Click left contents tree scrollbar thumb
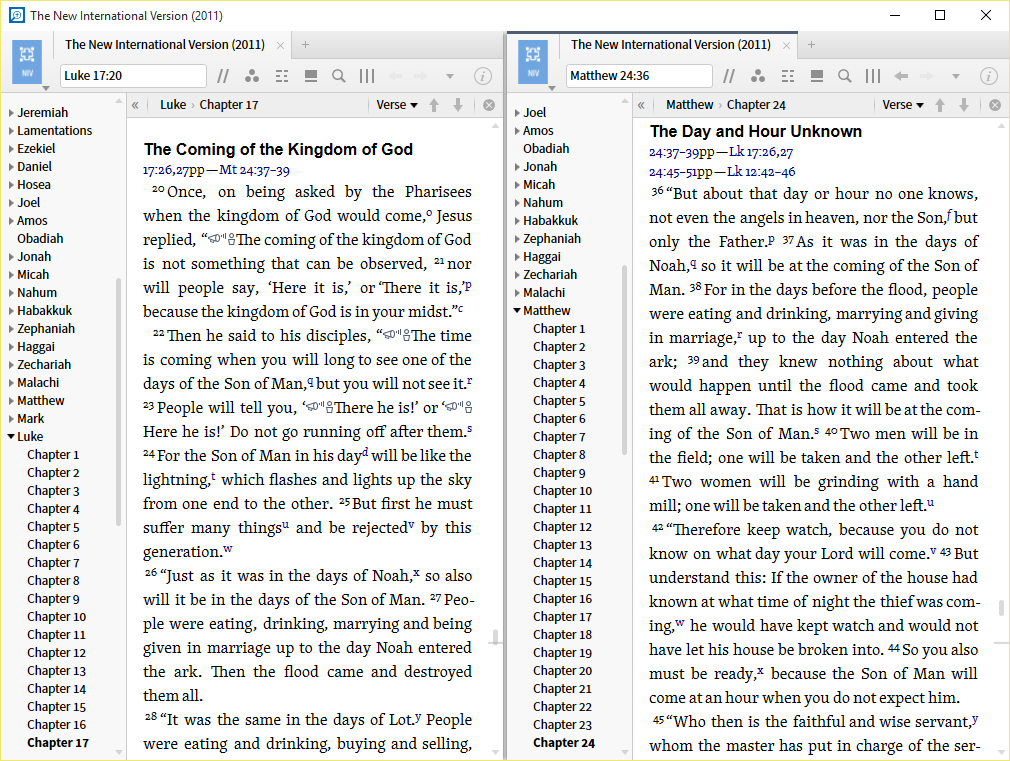 (x=119, y=401)
